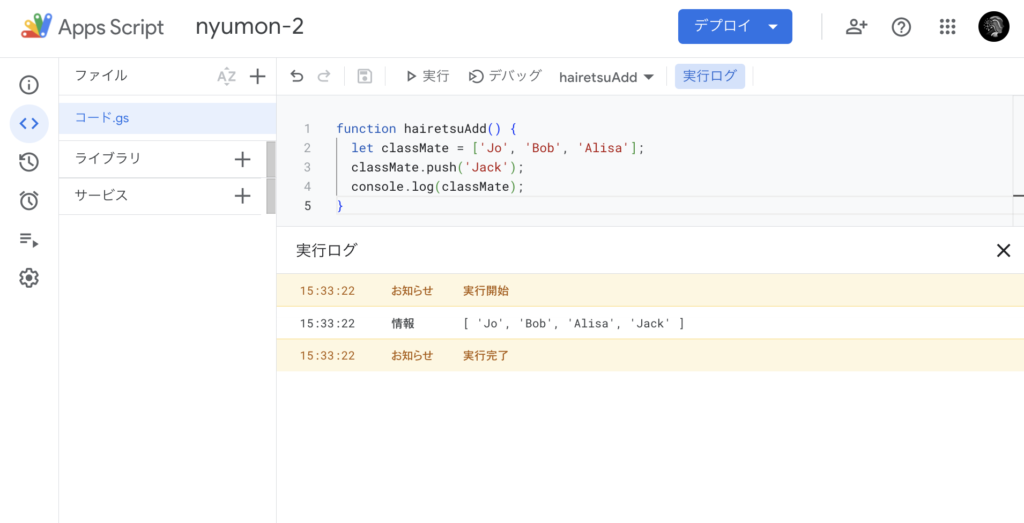The image size is (1024, 523).
Task: Add a service with the plus button
Action: coord(242,196)
